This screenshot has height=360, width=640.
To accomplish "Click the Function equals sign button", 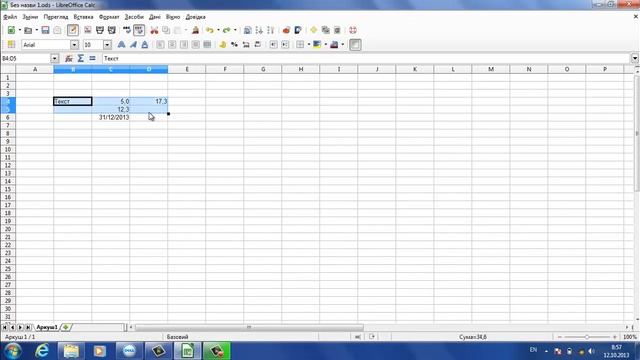I will pyautogui.click(x=92, y=58).
